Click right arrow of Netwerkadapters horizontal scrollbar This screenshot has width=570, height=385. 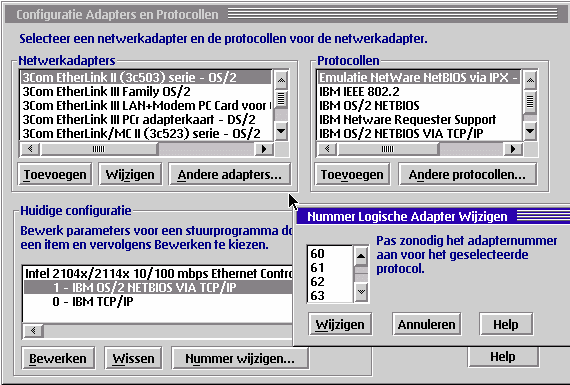pos(264,149)
